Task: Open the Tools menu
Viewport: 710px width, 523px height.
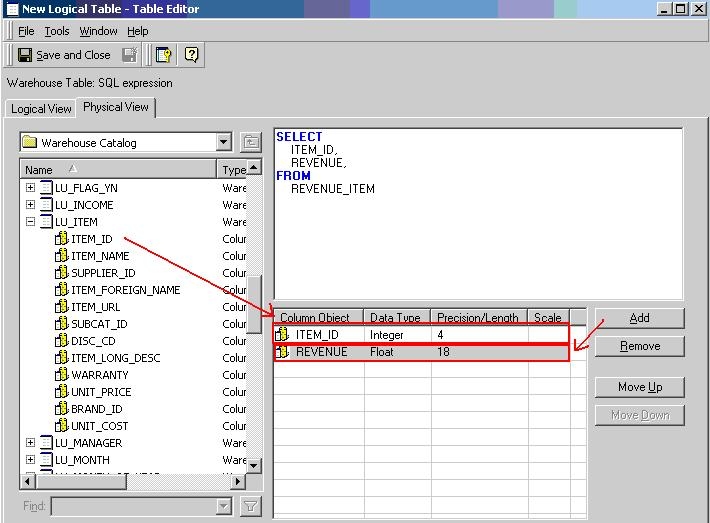Action: click(57, 31)
